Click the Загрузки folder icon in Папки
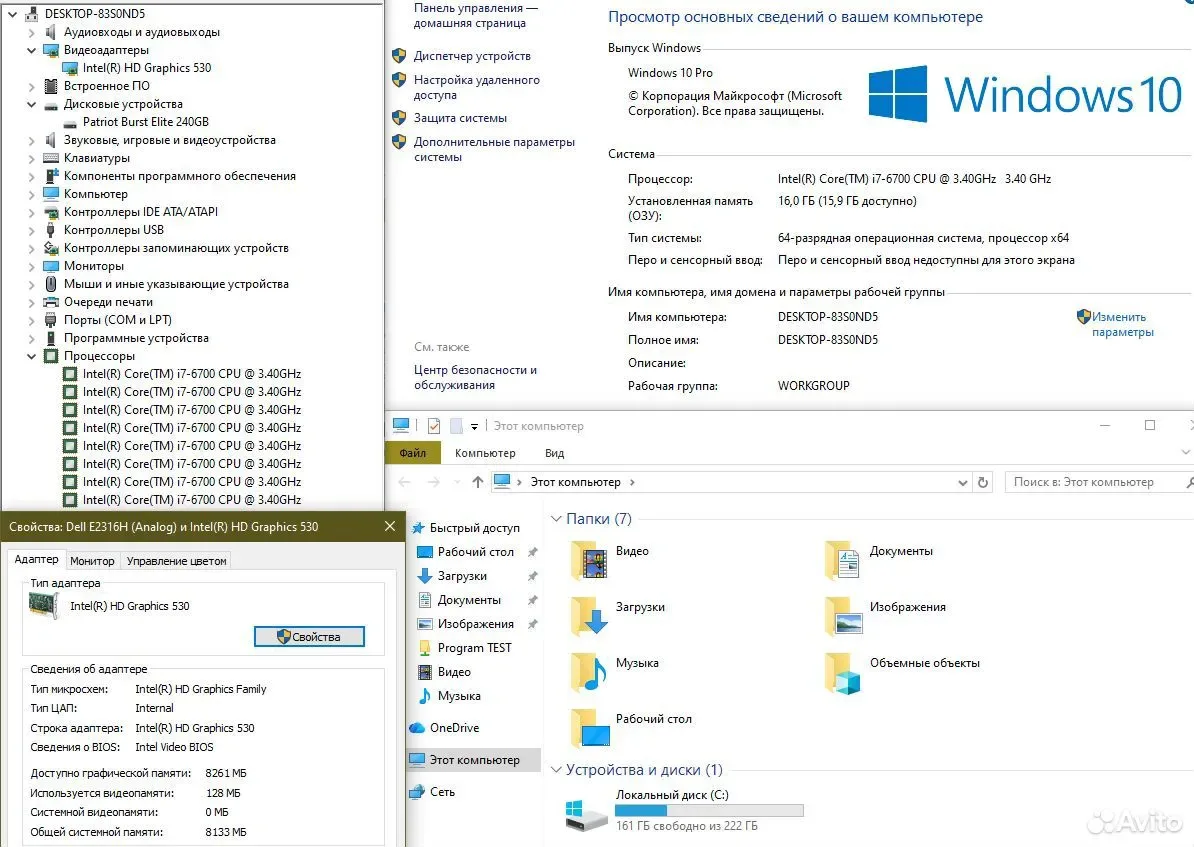1194x847 pixels. pos(589,616)
